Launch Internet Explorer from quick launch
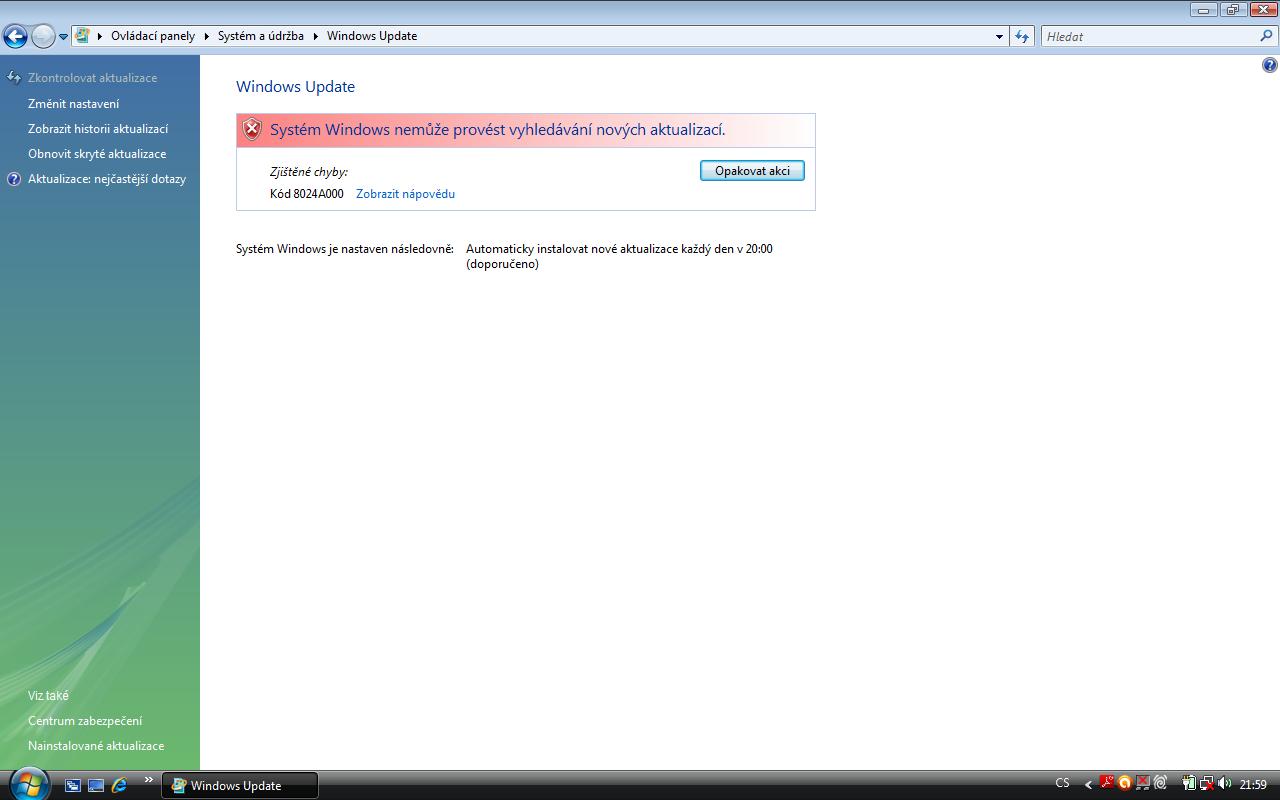This screenshot has height=800, width=1280. (119, 785)
